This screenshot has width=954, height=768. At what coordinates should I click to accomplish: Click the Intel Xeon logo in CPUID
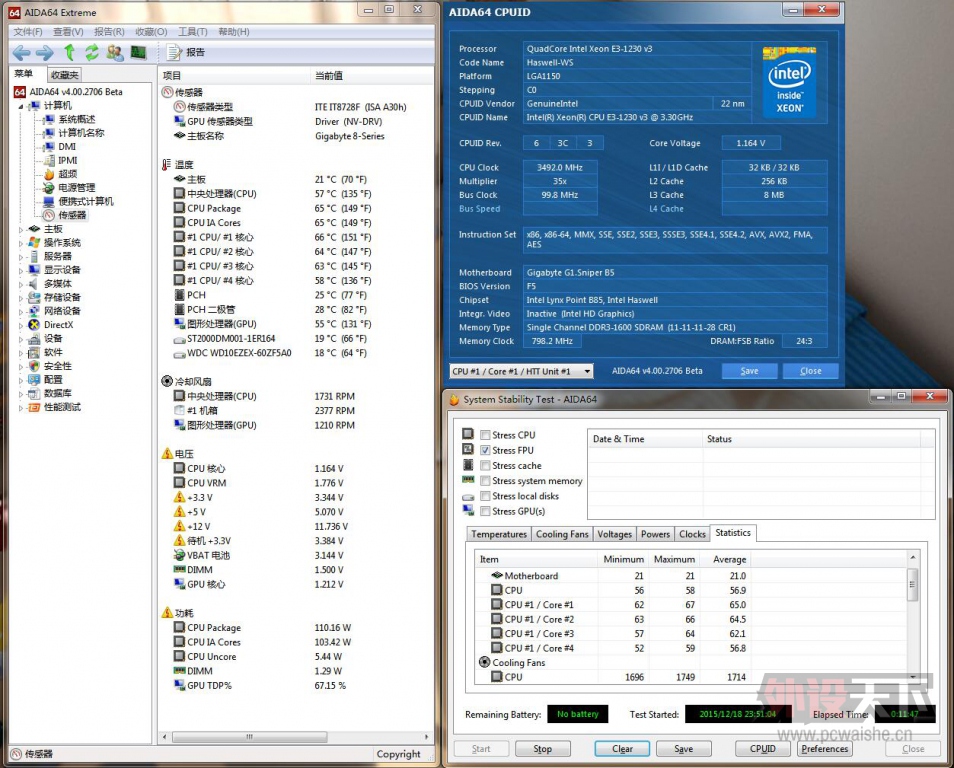click(x=789, y=81)
